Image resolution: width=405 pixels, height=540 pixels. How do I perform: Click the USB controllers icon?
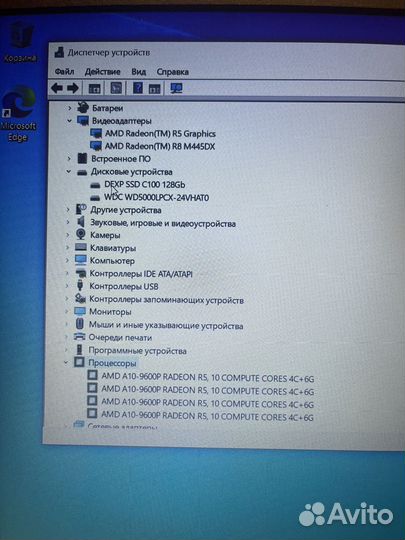[x=80, y=285]
